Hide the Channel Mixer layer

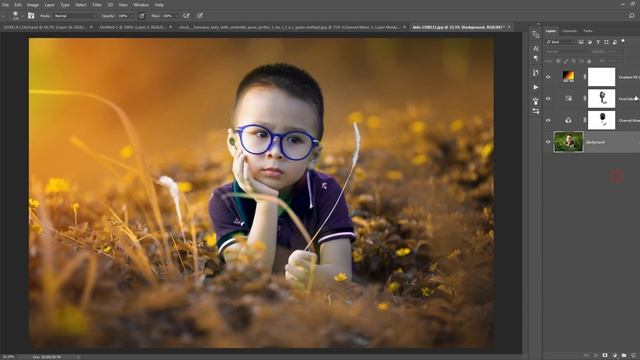click(548, 120)
